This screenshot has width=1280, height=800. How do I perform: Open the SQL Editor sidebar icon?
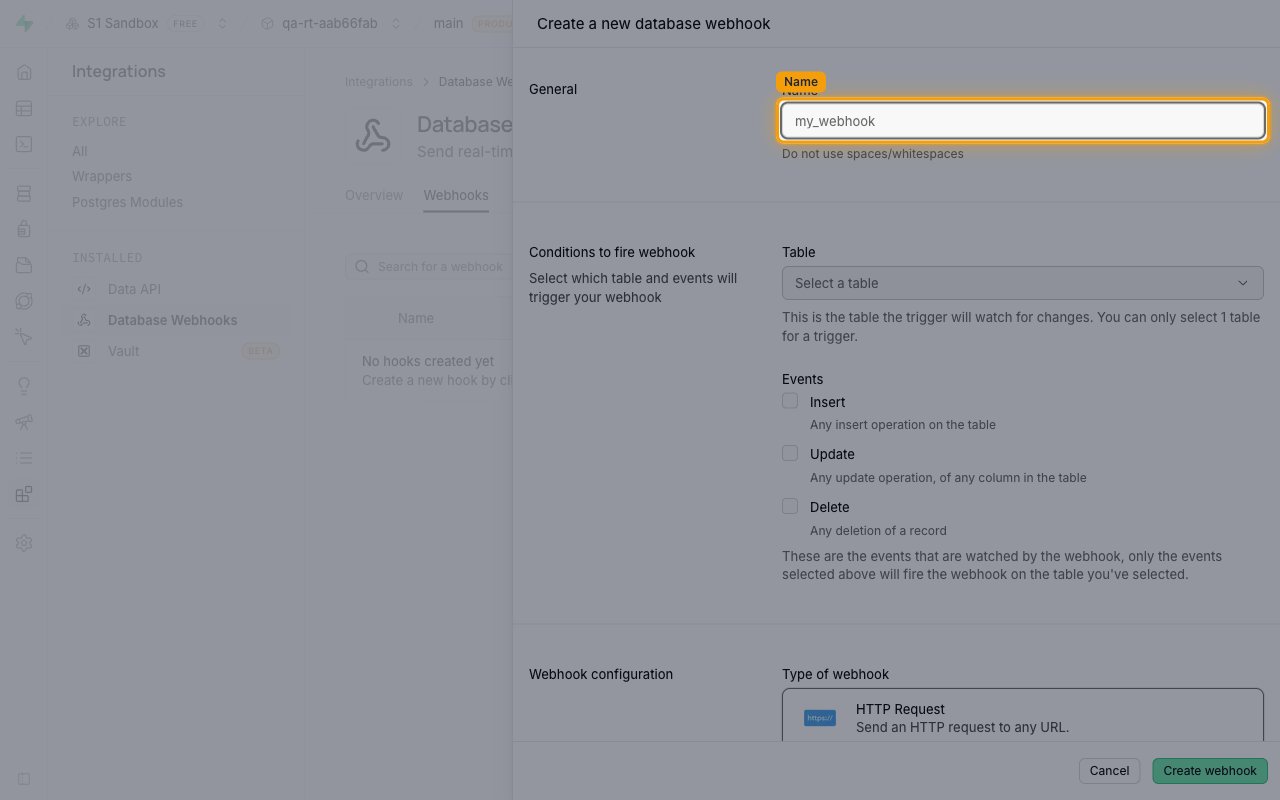click(24, 144)
